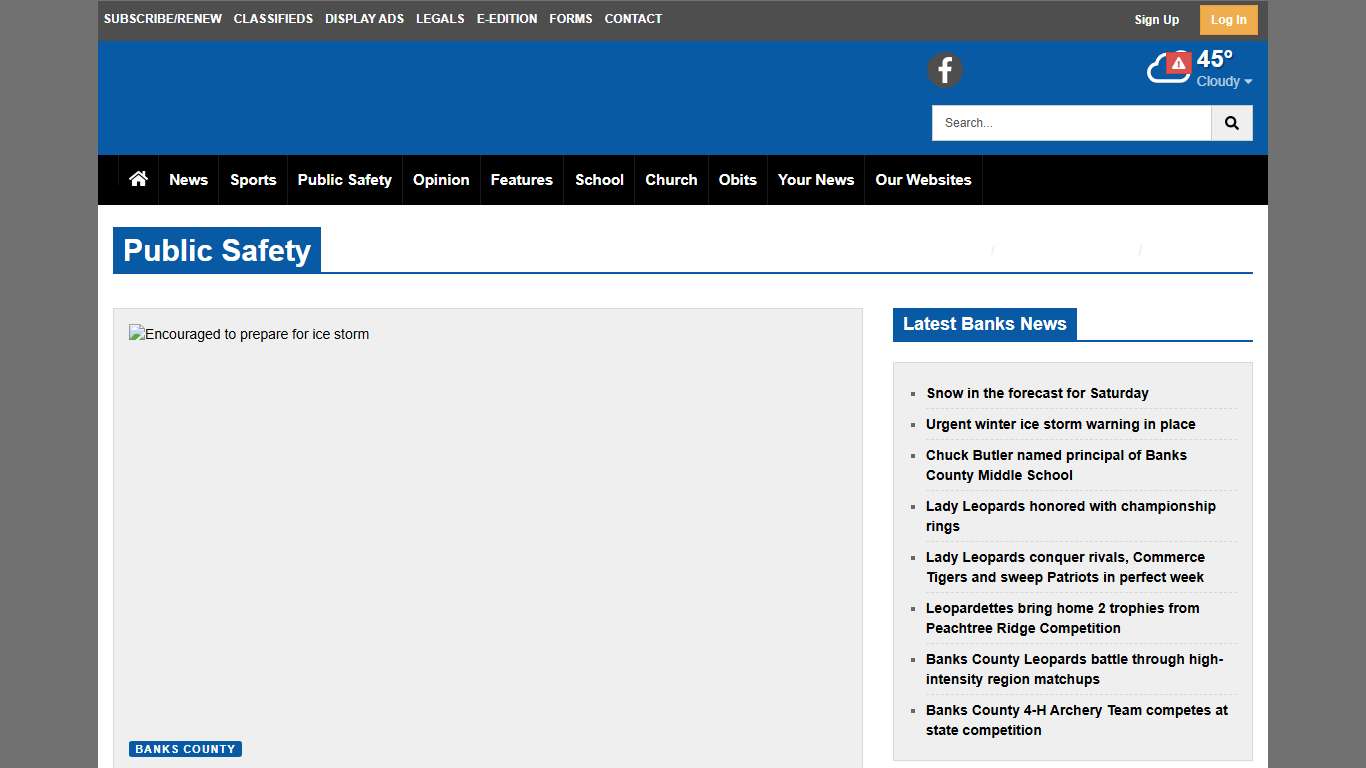The image size is (1366, 768).
Task: Select the Banks County category tag
Action: tap(185, 749)
